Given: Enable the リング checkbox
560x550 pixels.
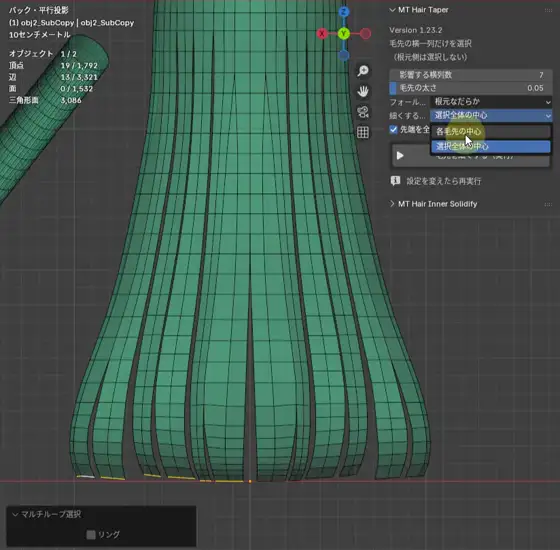Looking at the screenshot, I should tap(91, 535).
